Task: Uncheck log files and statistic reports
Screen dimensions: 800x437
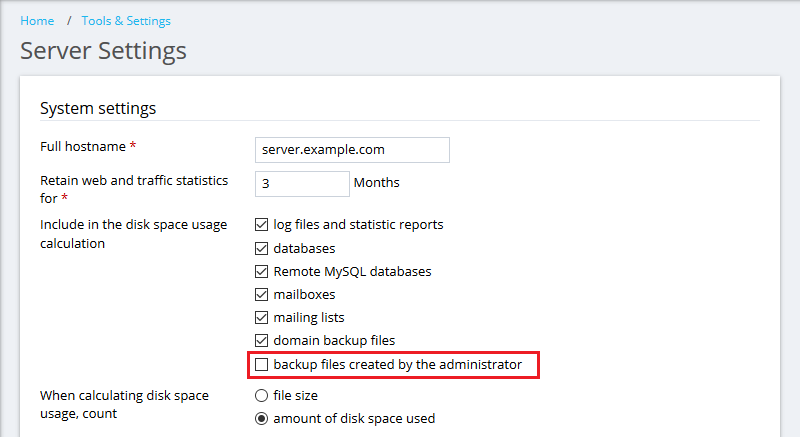Action: 261,224
